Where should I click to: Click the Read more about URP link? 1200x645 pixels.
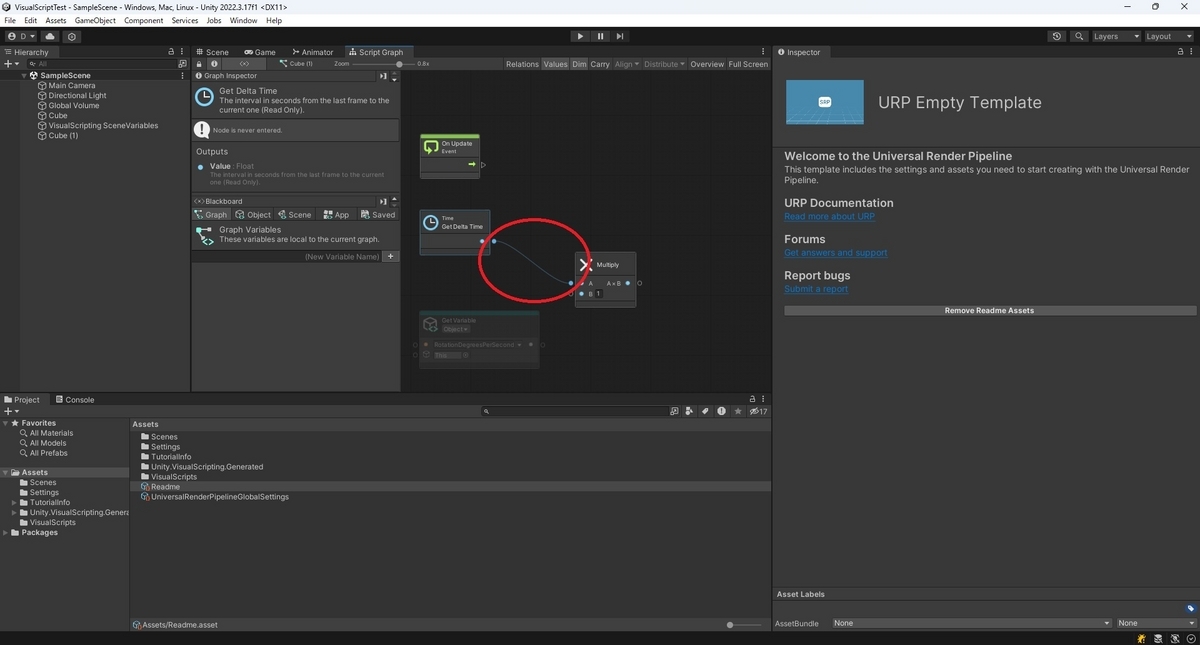pos(829,216)
